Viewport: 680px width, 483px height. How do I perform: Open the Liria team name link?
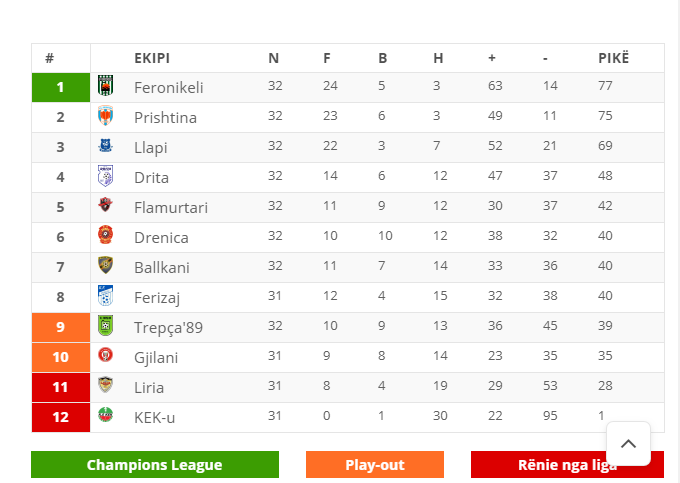(149, 387)
